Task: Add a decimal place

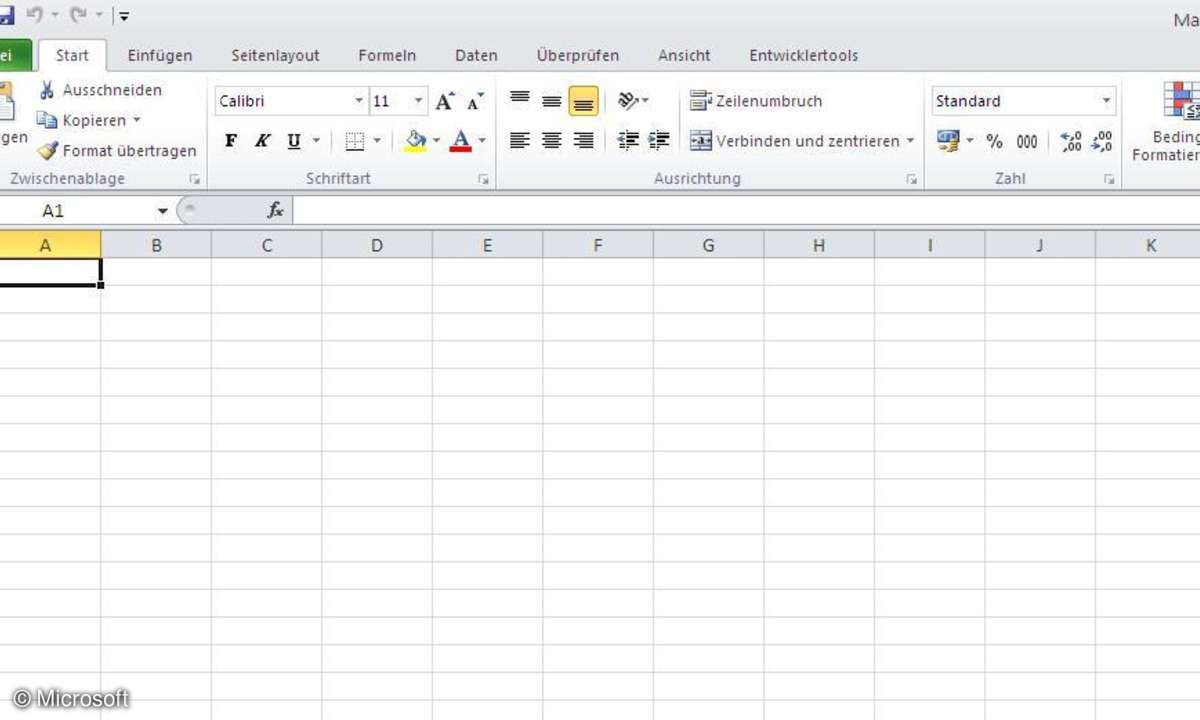Action: click(1071, 141)
